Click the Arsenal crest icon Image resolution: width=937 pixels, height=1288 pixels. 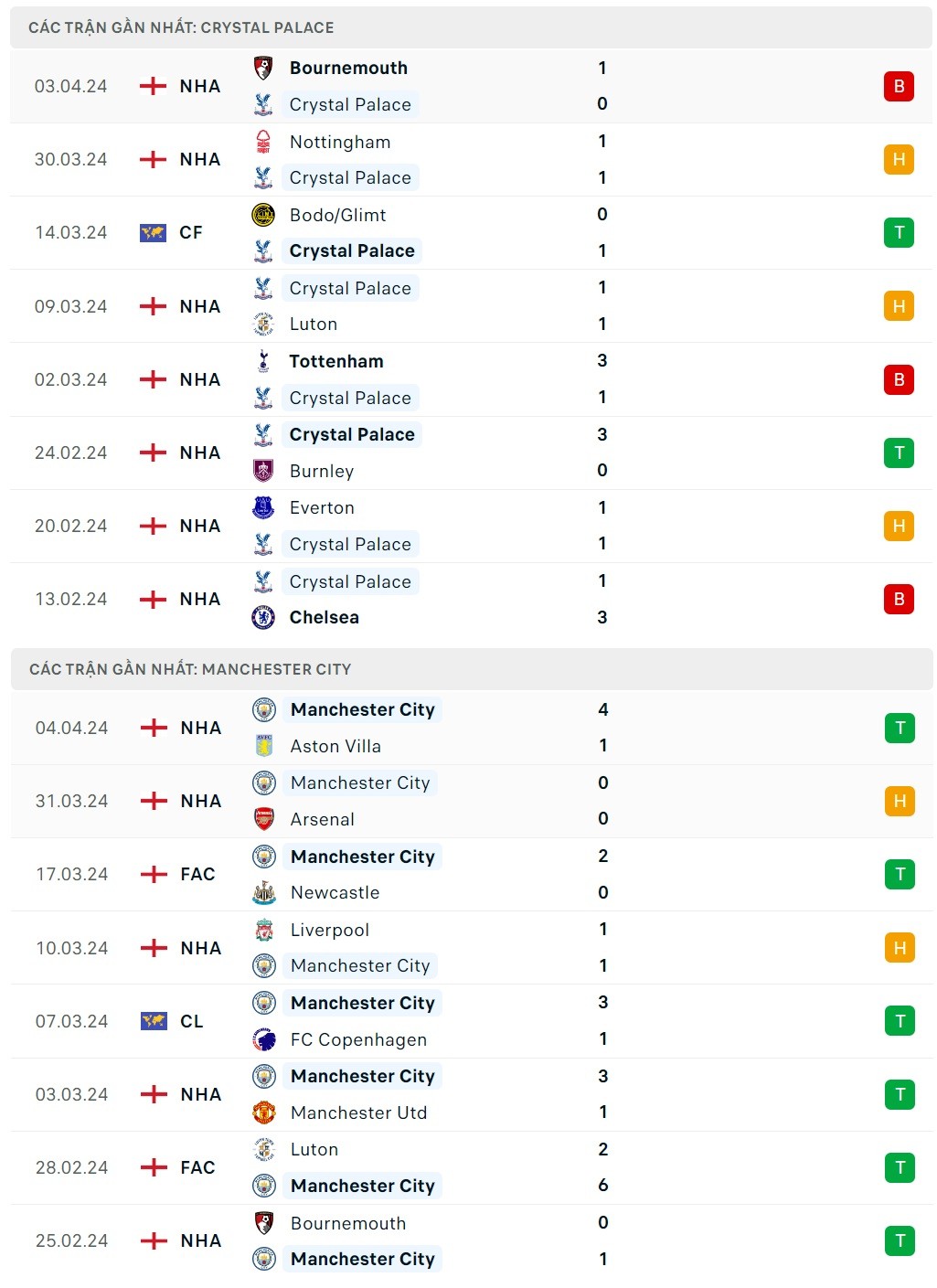coord(264,819)
